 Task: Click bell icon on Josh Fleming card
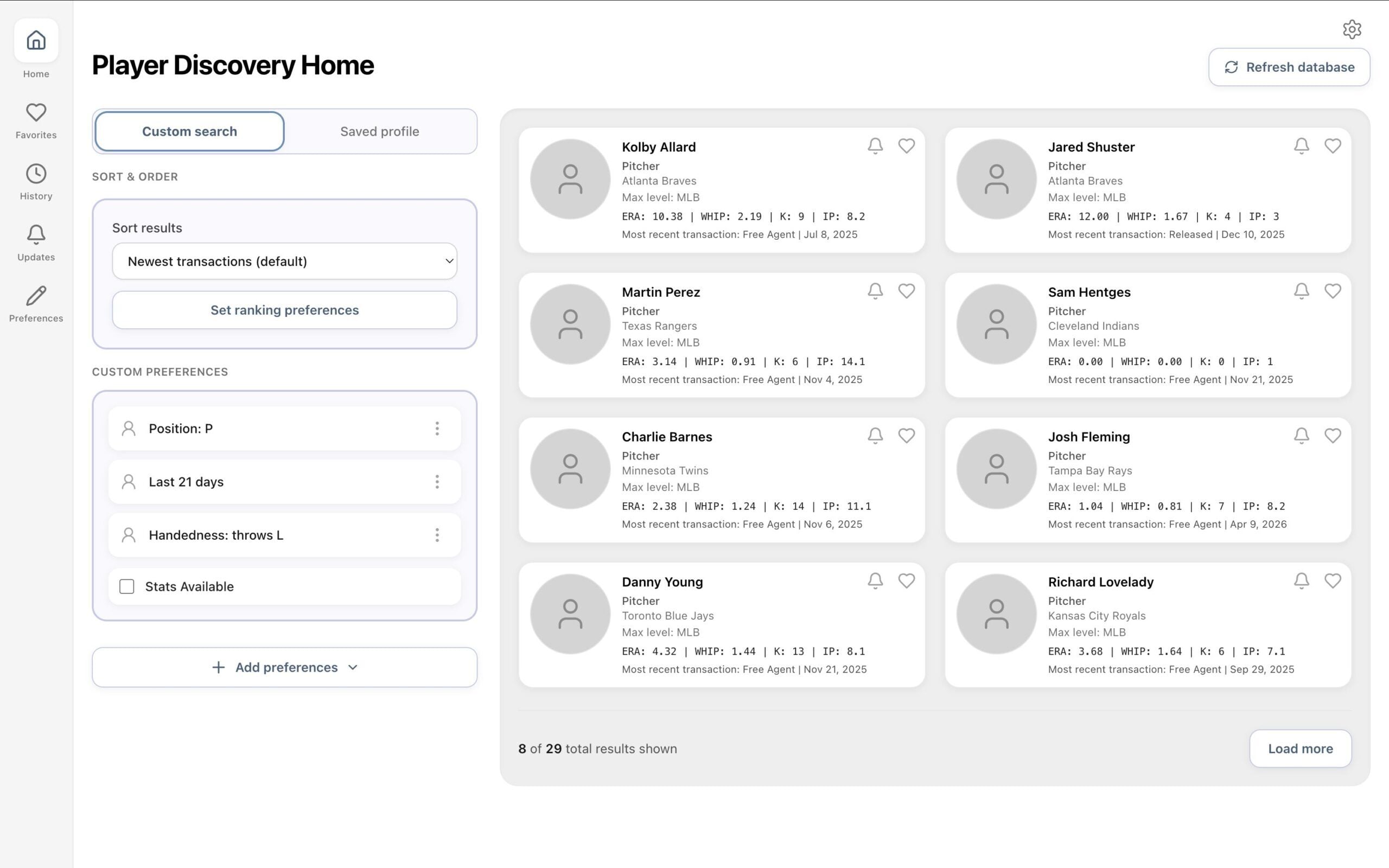(1301, 436)
